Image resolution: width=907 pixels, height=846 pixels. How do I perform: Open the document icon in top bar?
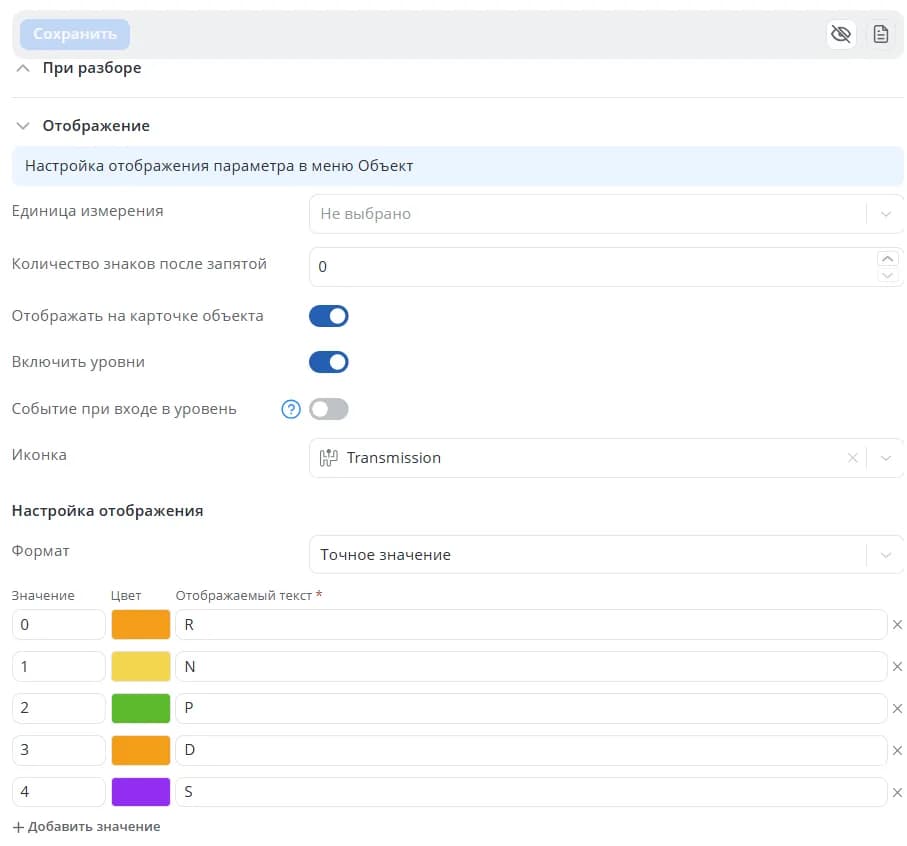click(880, 34)
